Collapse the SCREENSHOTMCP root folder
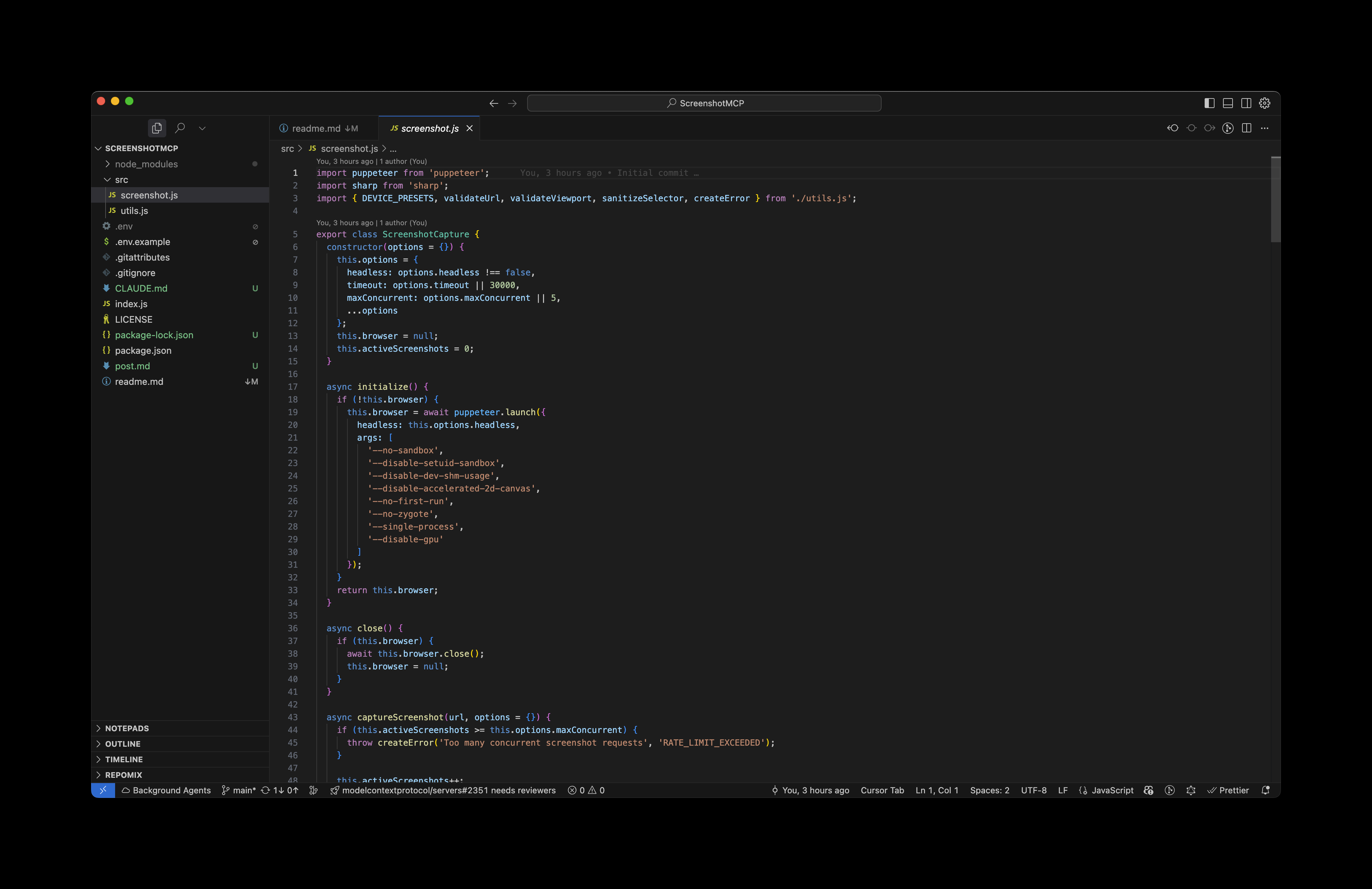1372x889 pixels. tap(180, 148)
